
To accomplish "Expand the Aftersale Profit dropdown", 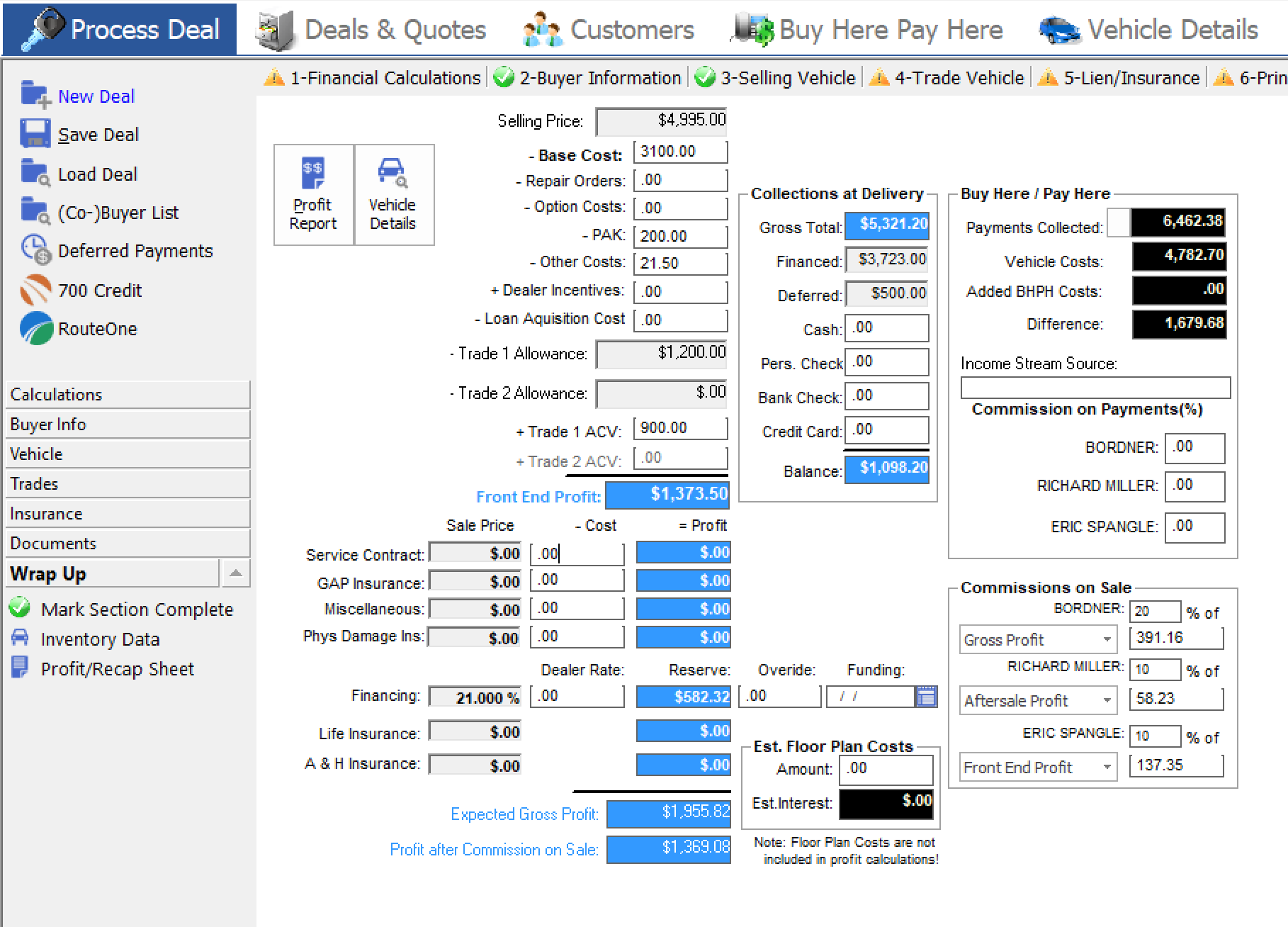I will coord(1107,701).
